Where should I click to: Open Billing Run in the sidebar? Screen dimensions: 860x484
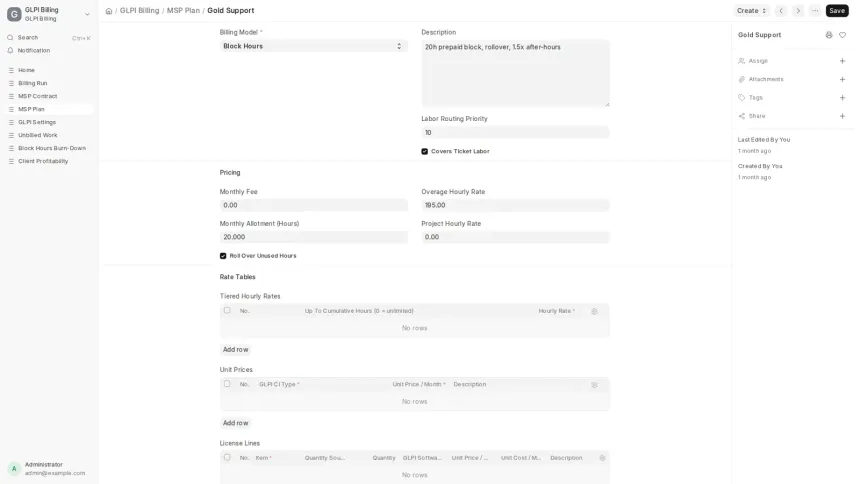click(49, 83)
